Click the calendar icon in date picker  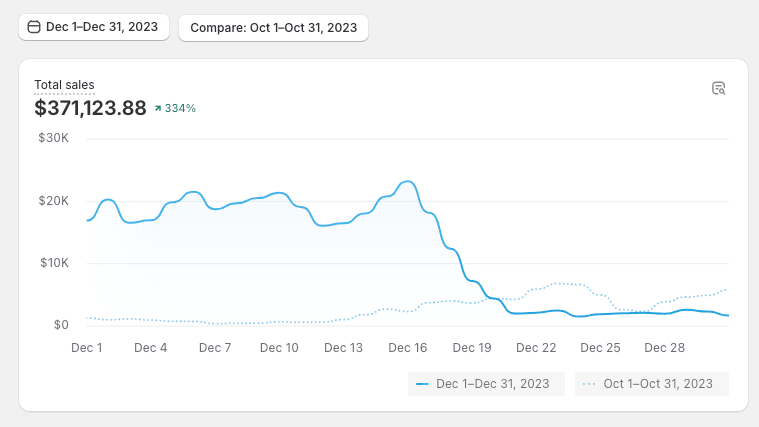(x=33, y=27)
